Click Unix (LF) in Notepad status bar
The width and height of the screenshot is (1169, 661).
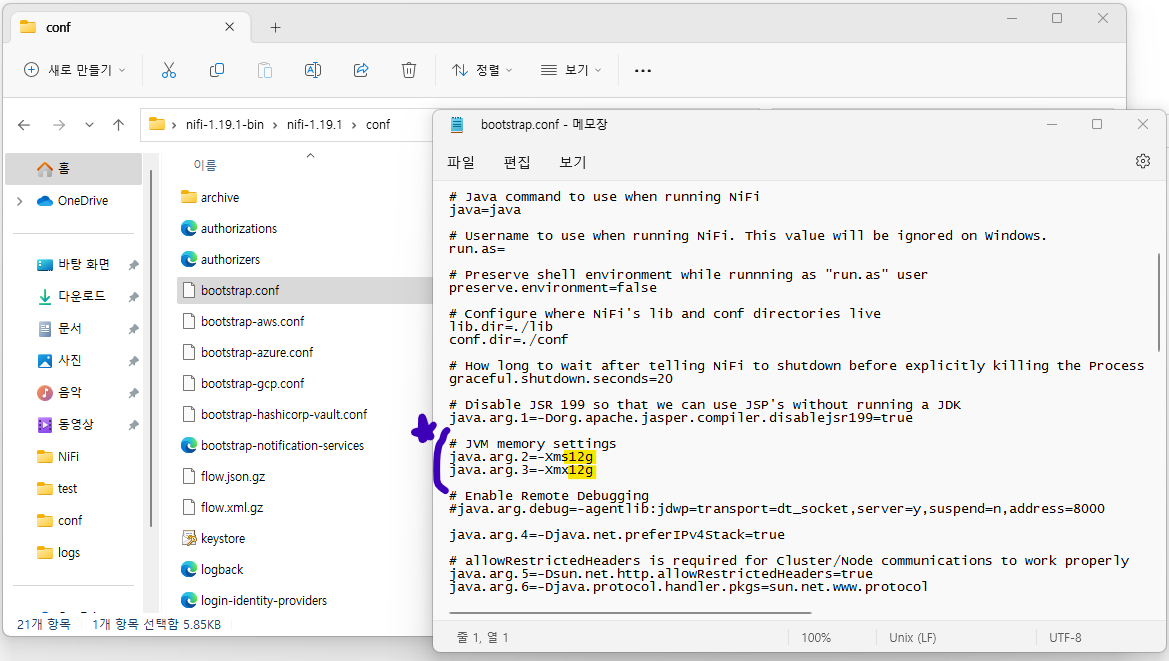click(x=913, y=638)
